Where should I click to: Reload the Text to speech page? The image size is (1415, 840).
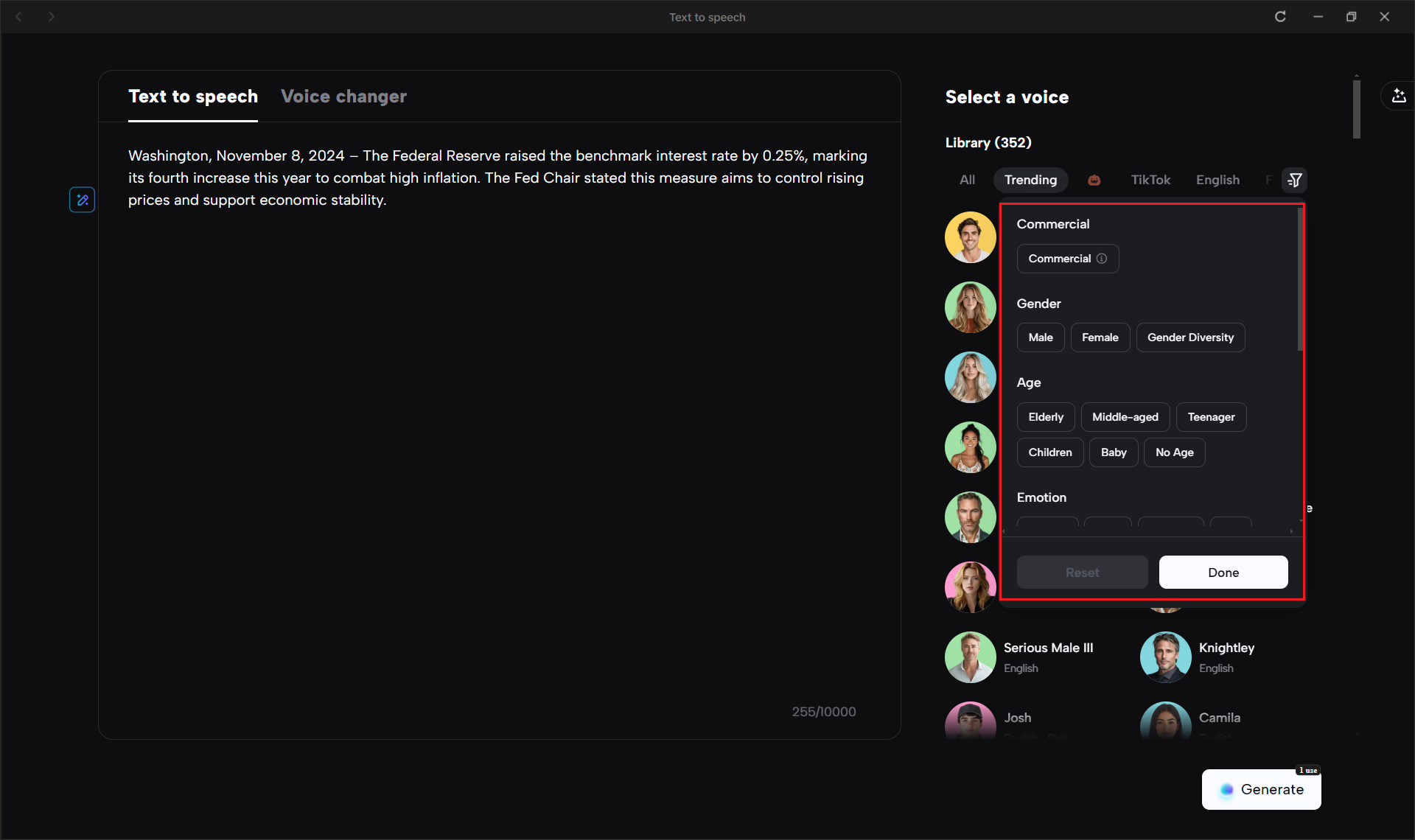[x=1281, y=16]
